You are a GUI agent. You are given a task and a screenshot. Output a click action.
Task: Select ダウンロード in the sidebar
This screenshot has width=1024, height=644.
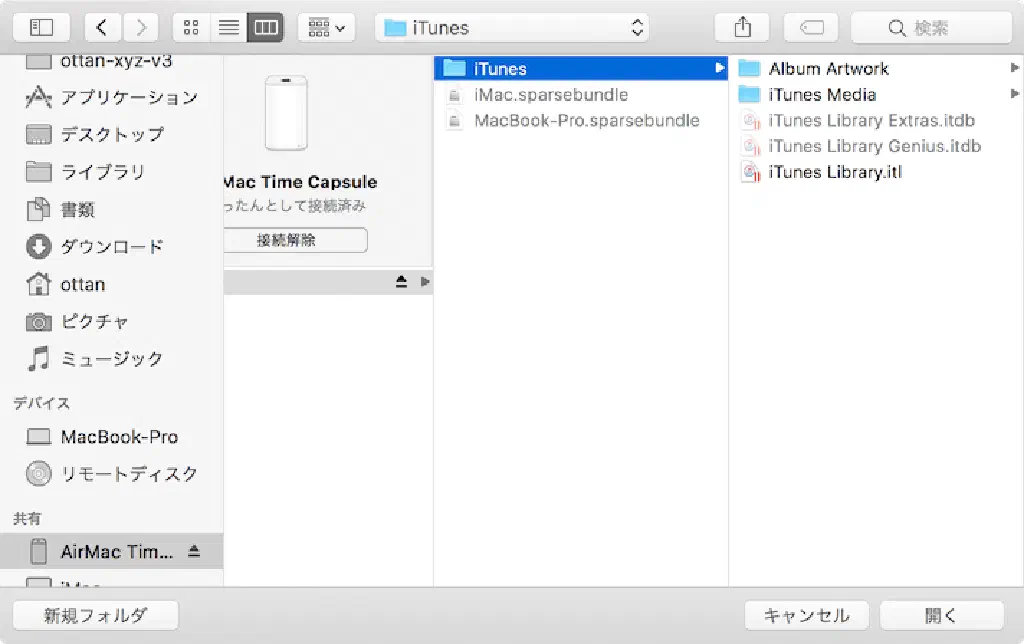[x=112, y=246]
